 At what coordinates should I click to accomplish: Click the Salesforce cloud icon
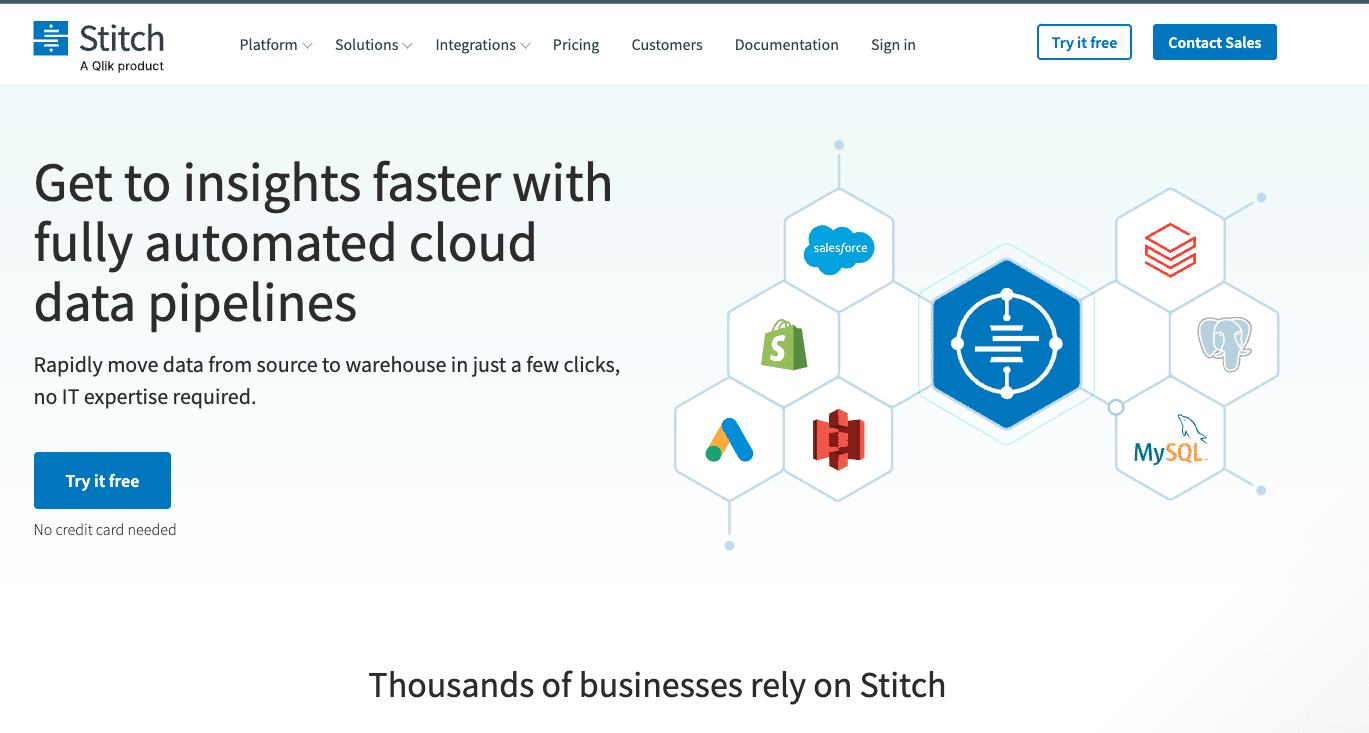tap(839, 248)
